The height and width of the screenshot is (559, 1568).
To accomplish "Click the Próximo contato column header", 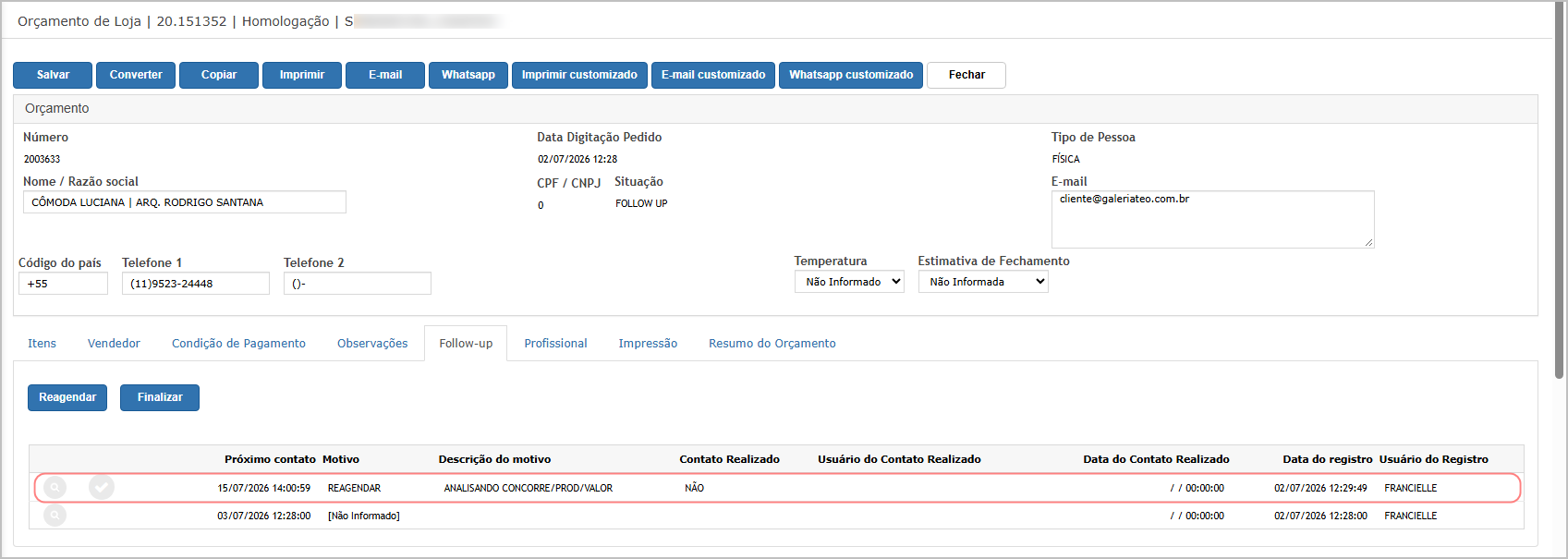I will click(x=270, y=459).
